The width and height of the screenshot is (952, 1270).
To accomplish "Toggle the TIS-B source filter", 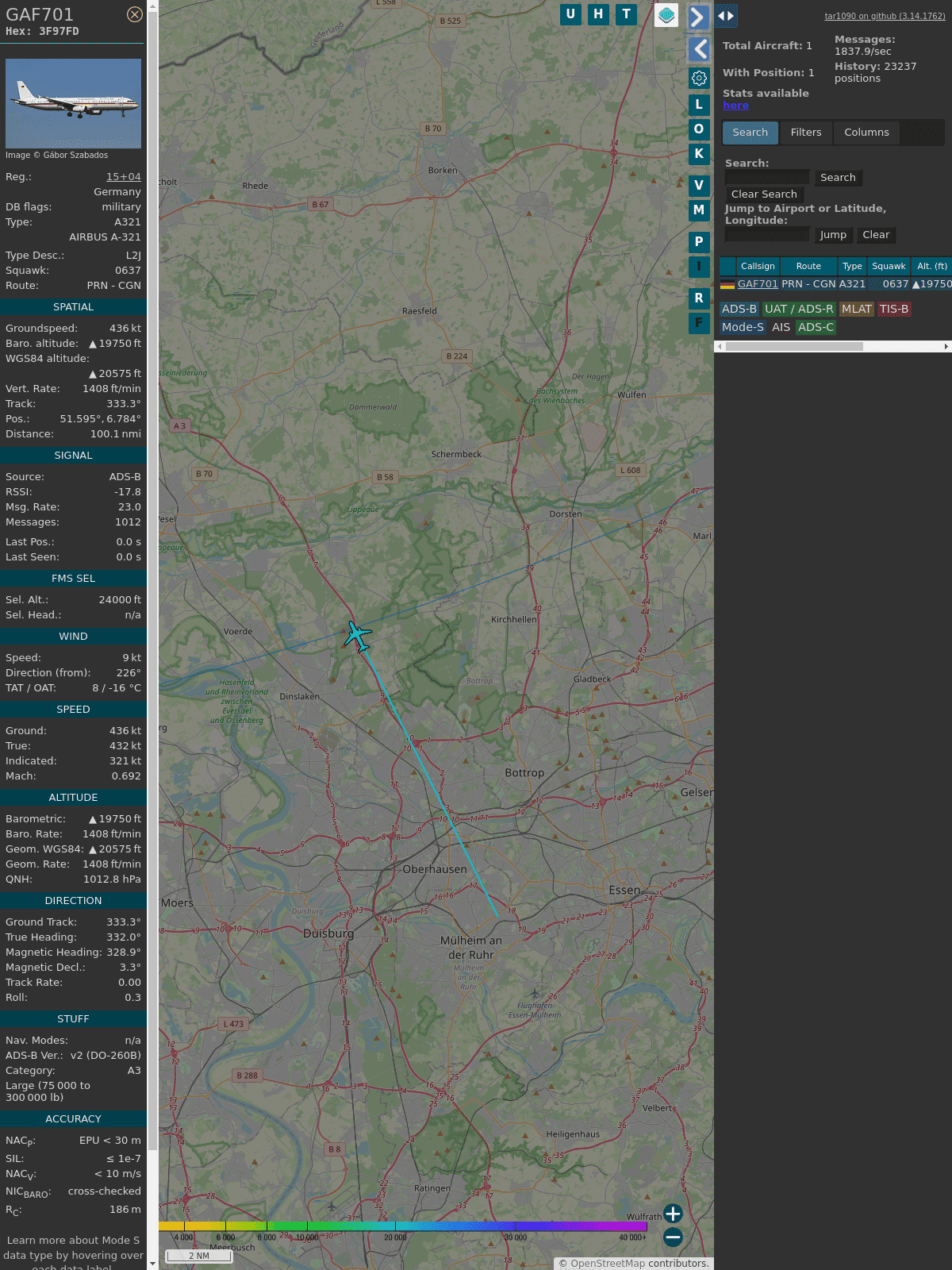I will (893, 309).
